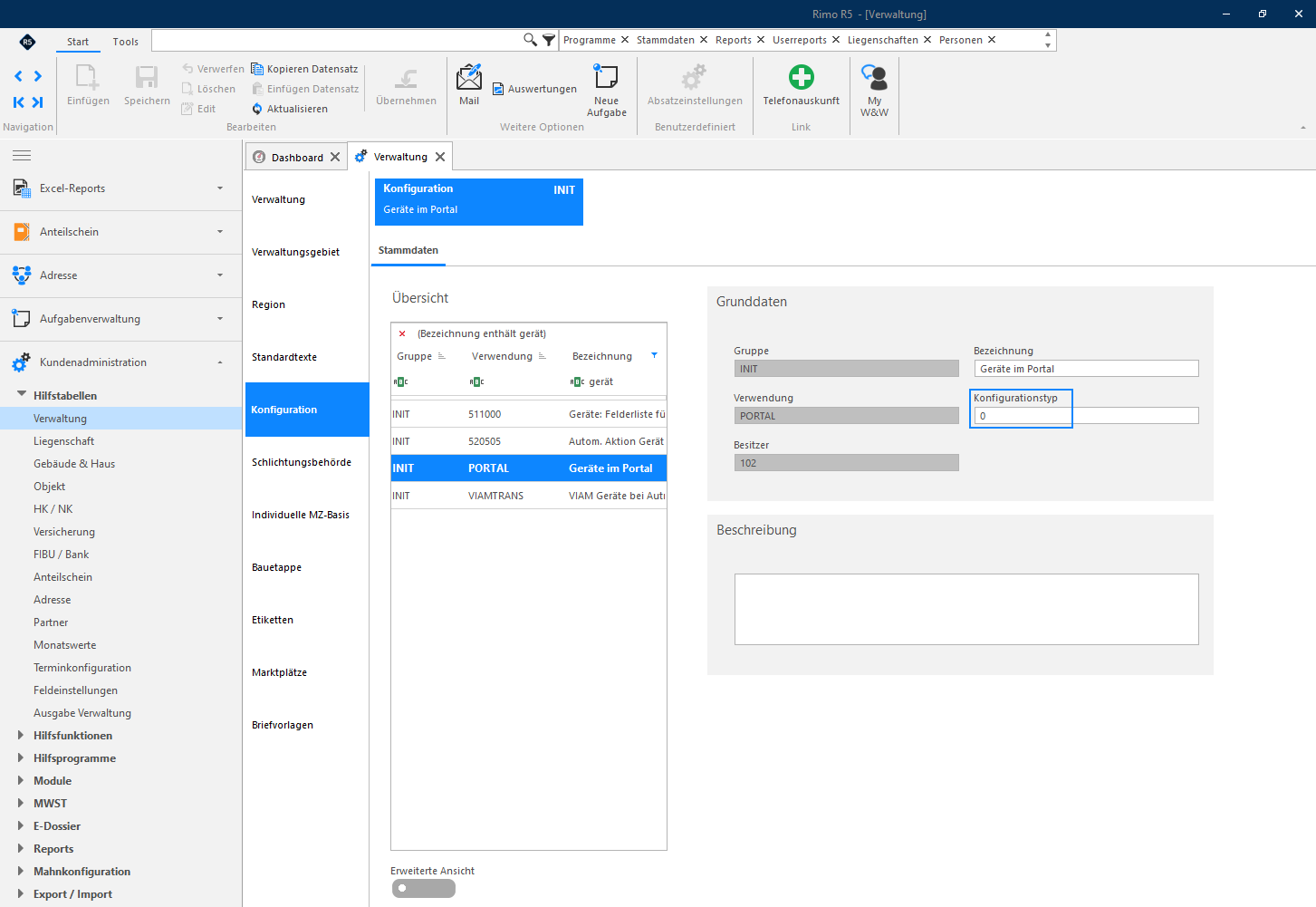The height and width of the screenshot is (907, 1316).
Task: Open the Mail function in ribbon
Action: 469,85
